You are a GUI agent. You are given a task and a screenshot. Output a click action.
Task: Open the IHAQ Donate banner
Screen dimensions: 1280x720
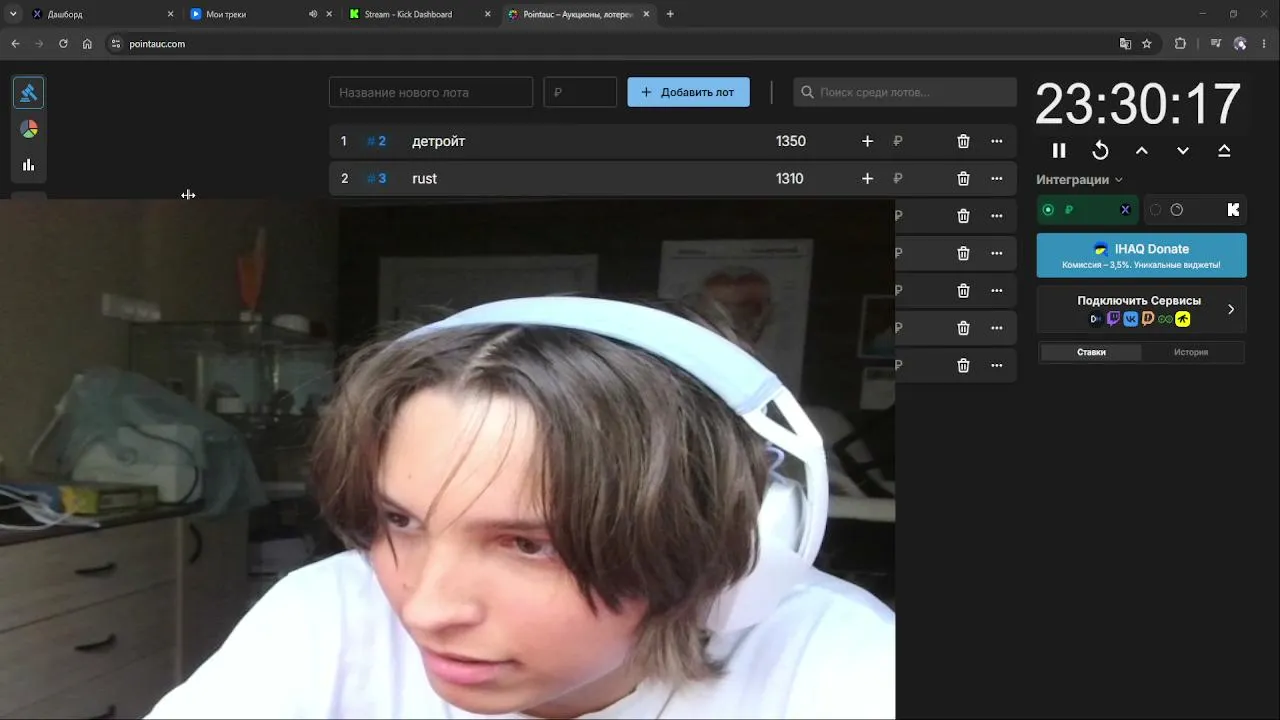point(1141,255)
